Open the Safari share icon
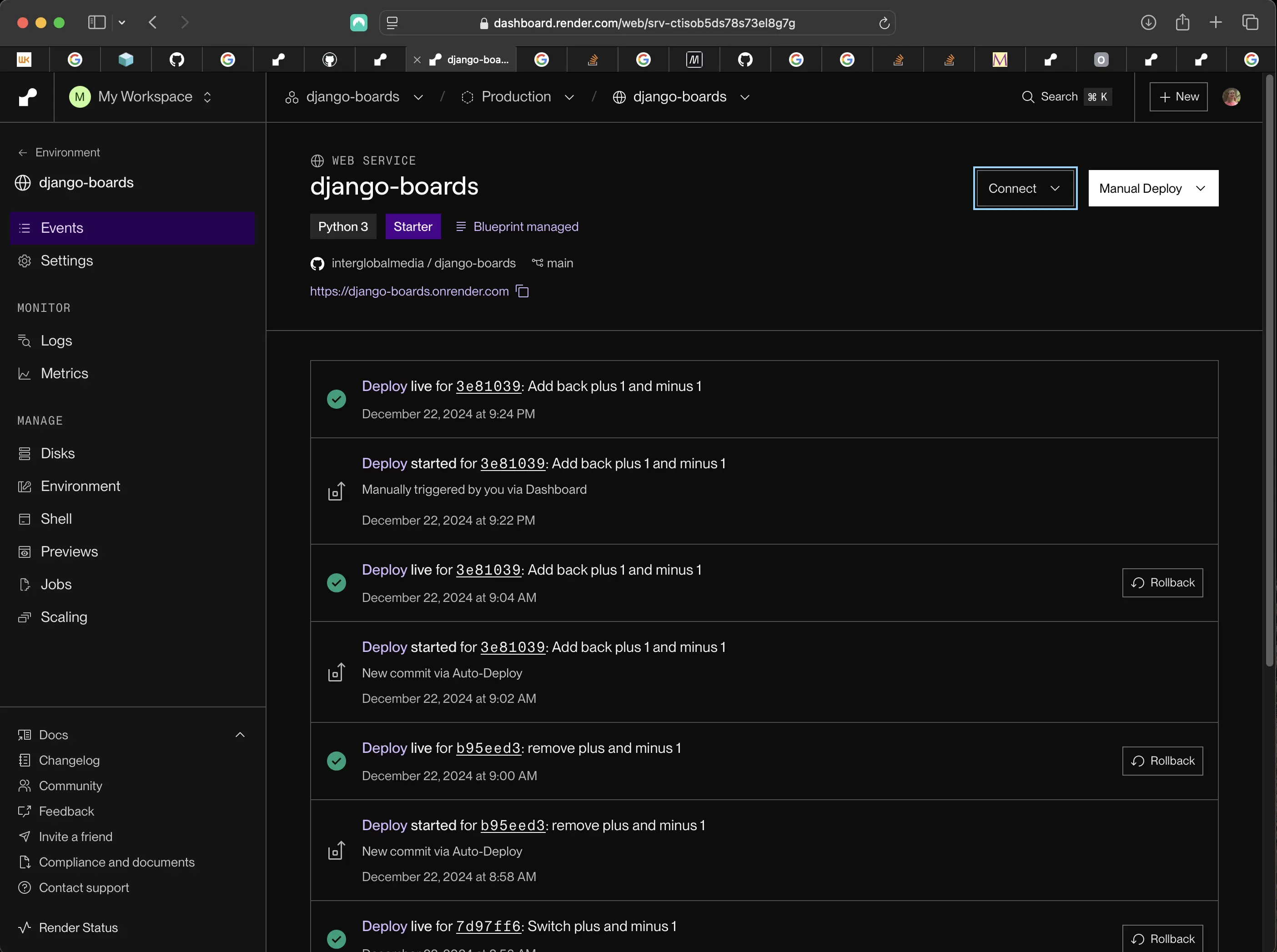The image size is (1277, 952). coord(1182,22)
